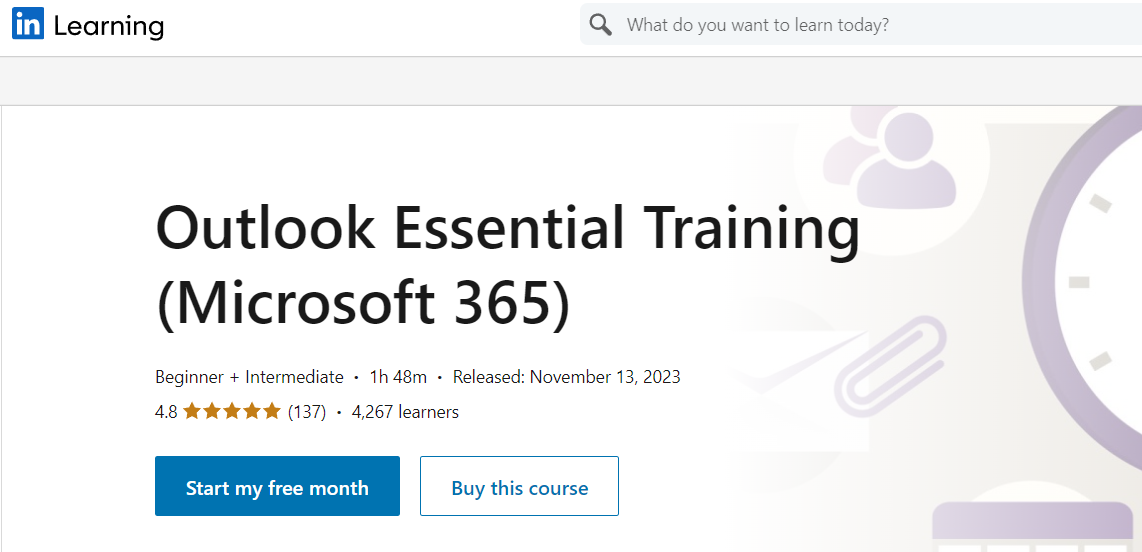Image resolution: width=1142 pixels, height=552 pixels.
Task: Open the (137) ratings count
Action: tap(307, 411)
